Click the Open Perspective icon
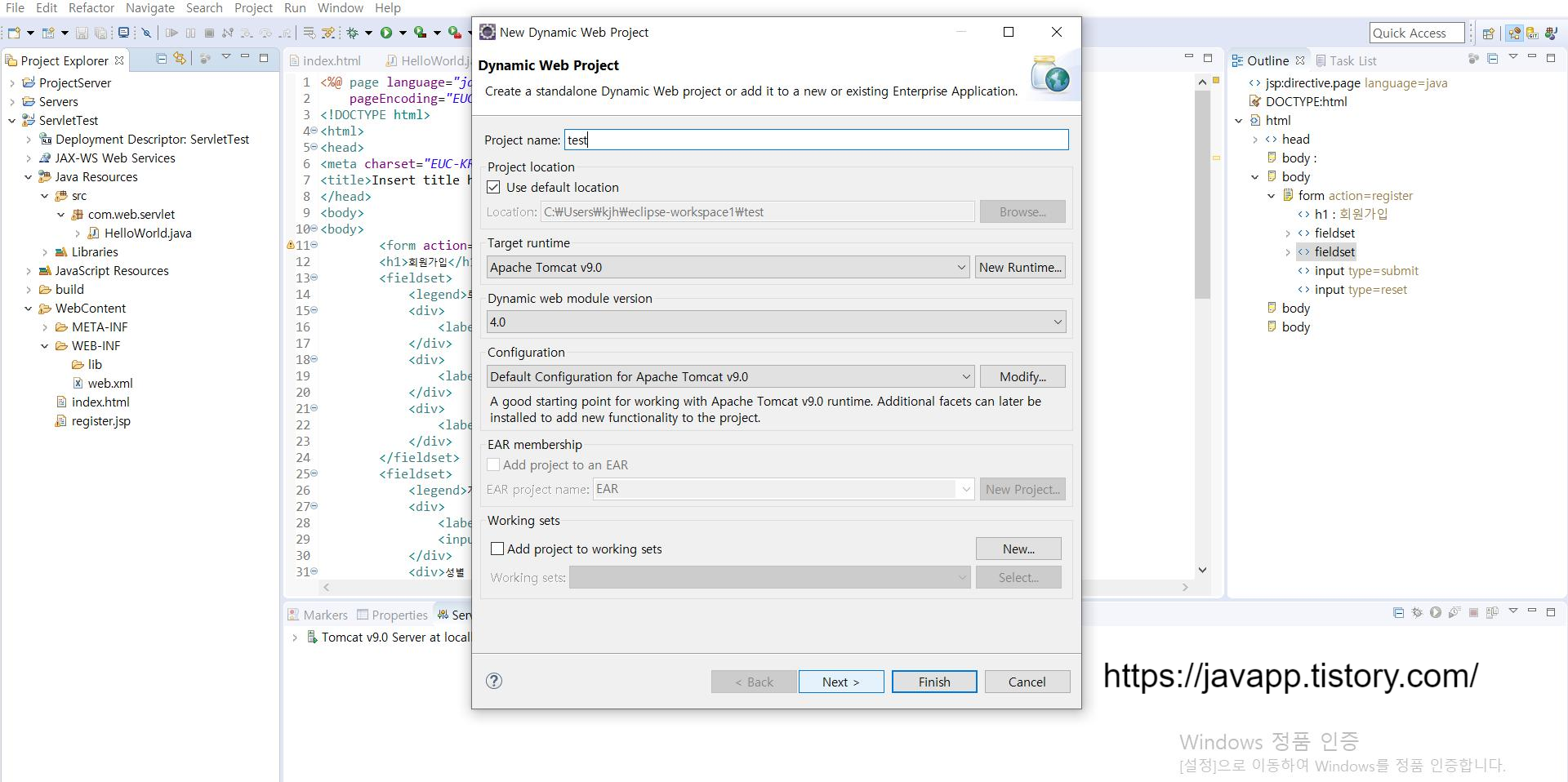This screenshot has height=782, width=1568. pyautogui.click(x=1488, y=33)
